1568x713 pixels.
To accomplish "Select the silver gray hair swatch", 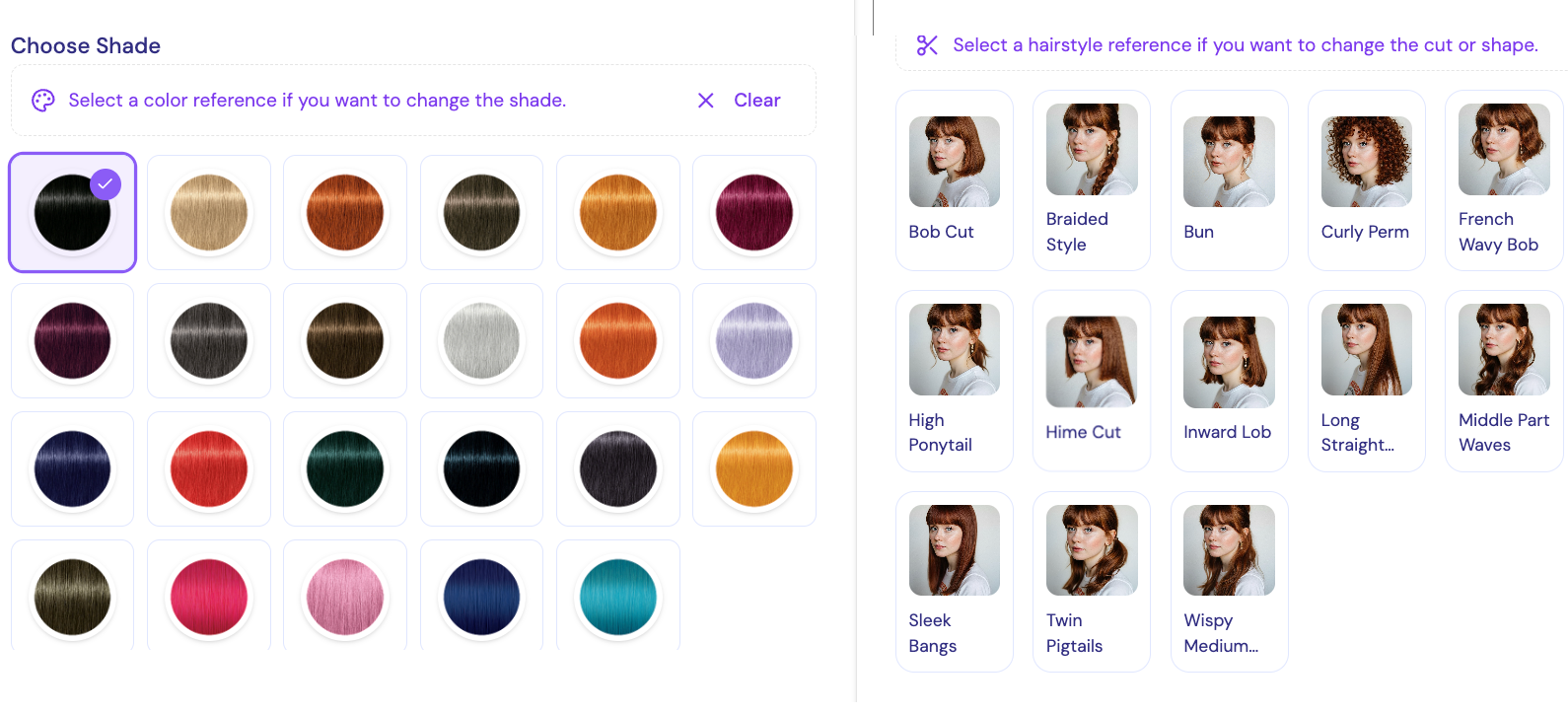I will pyautogui.click(x=481, y=340).
